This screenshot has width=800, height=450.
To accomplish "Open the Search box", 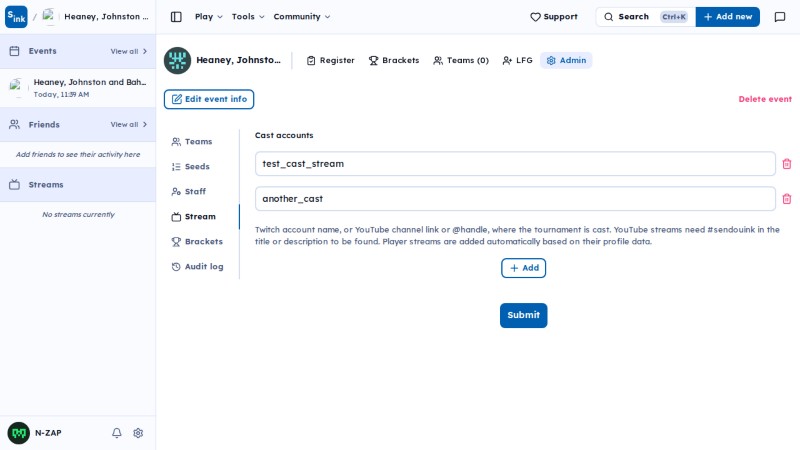I will click(x=645, y=17).
